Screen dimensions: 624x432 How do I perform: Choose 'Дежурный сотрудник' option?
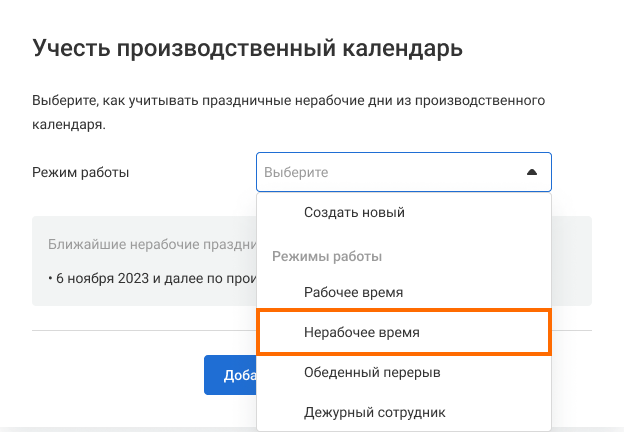coord(374,412)
